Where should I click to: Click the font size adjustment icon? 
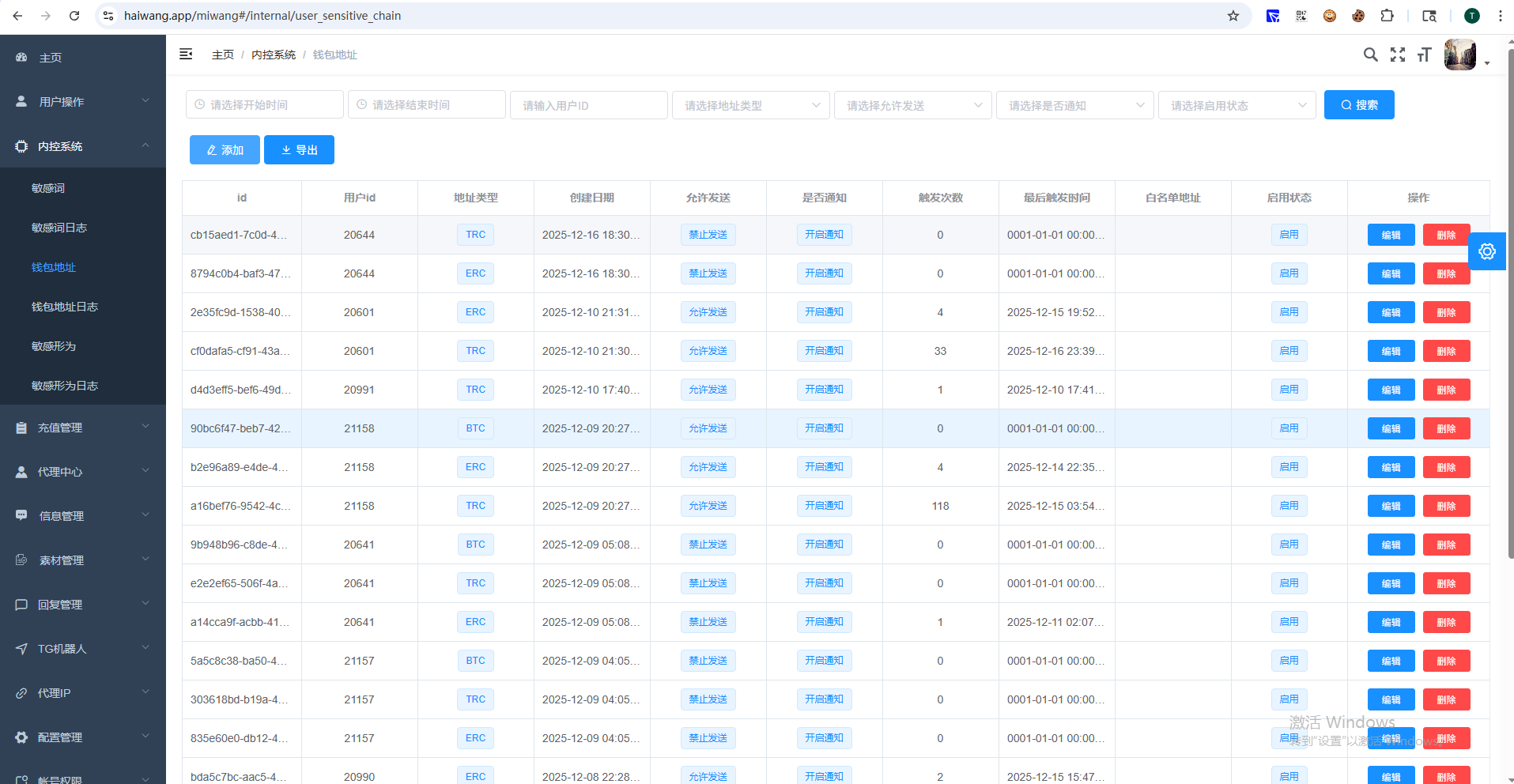point(1424,55)
